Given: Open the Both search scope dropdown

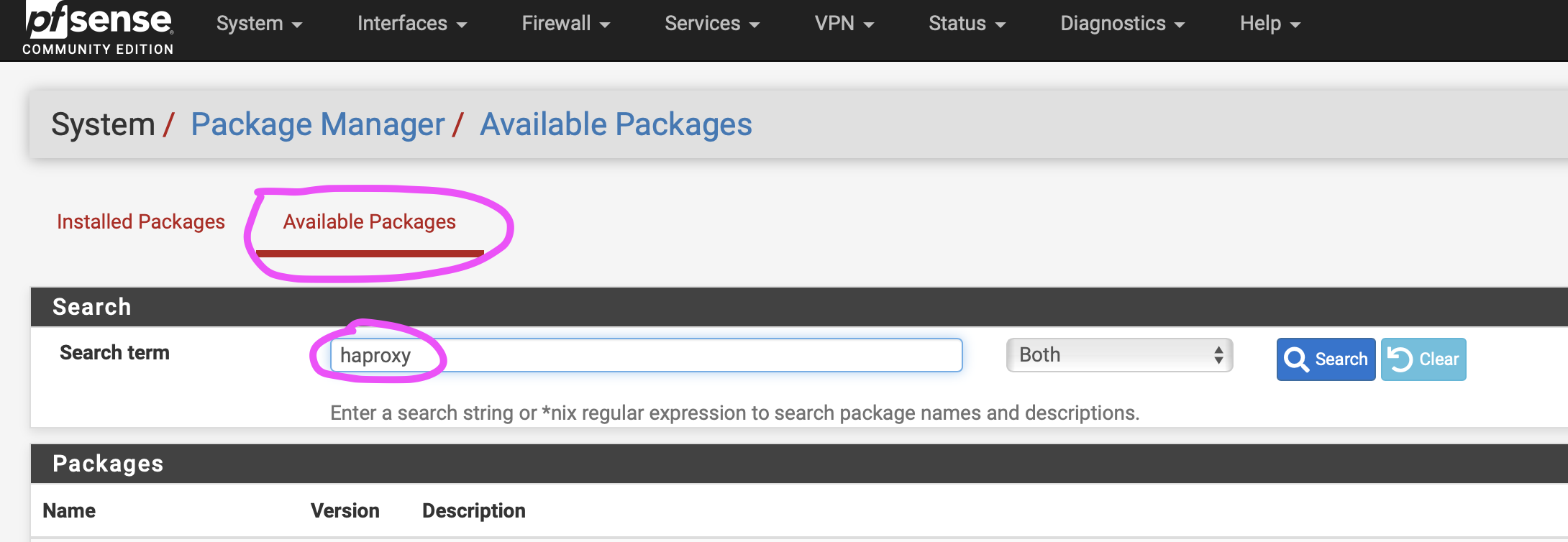Looking at the screenshot, I should 1119,355.
